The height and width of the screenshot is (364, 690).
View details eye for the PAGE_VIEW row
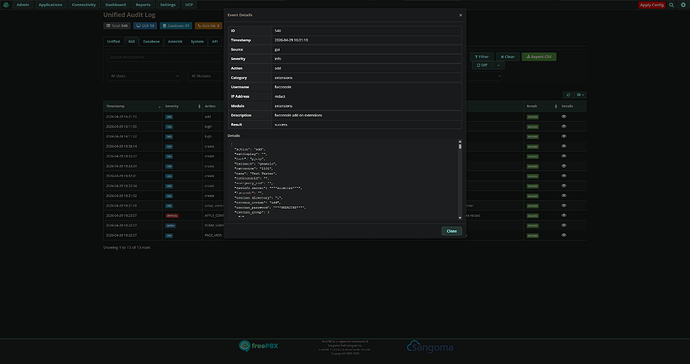coord(564,235)
